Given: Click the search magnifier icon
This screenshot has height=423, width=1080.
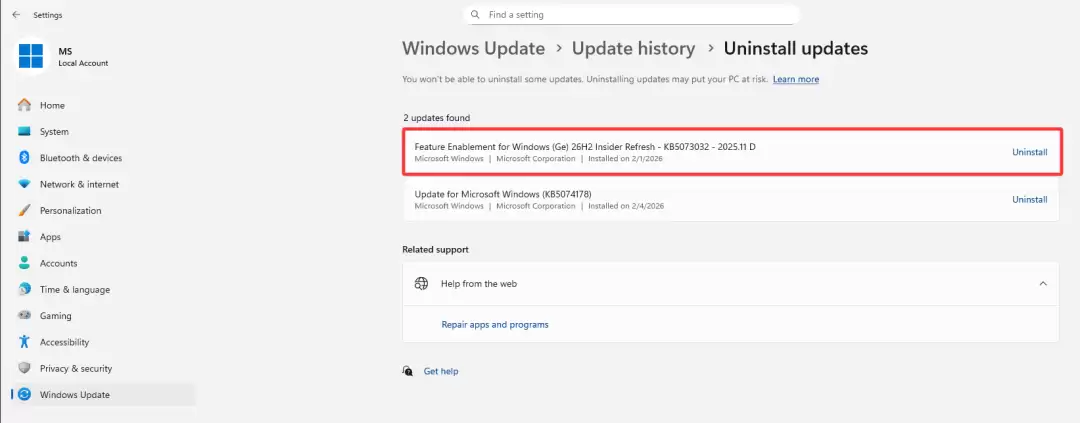Looking at the screenshot, I should click(x=475, y=14).
